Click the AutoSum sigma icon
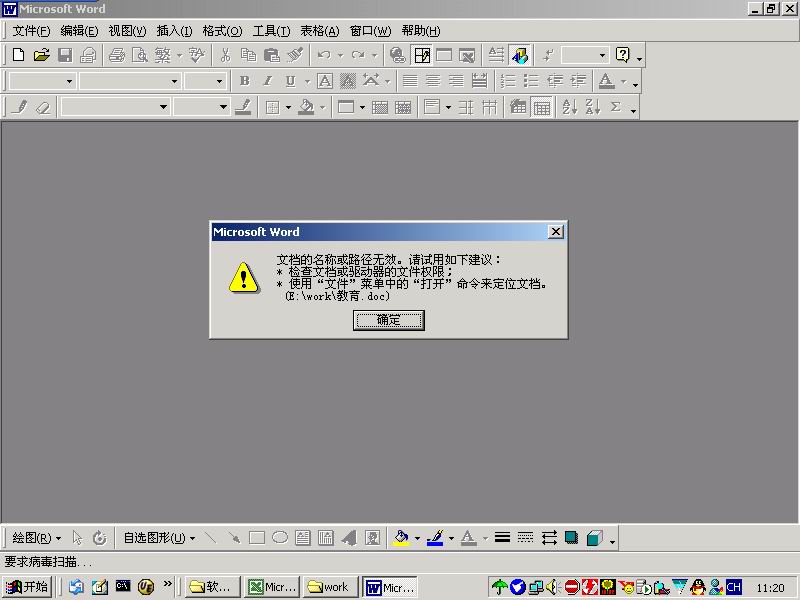 tap(616, 107)
